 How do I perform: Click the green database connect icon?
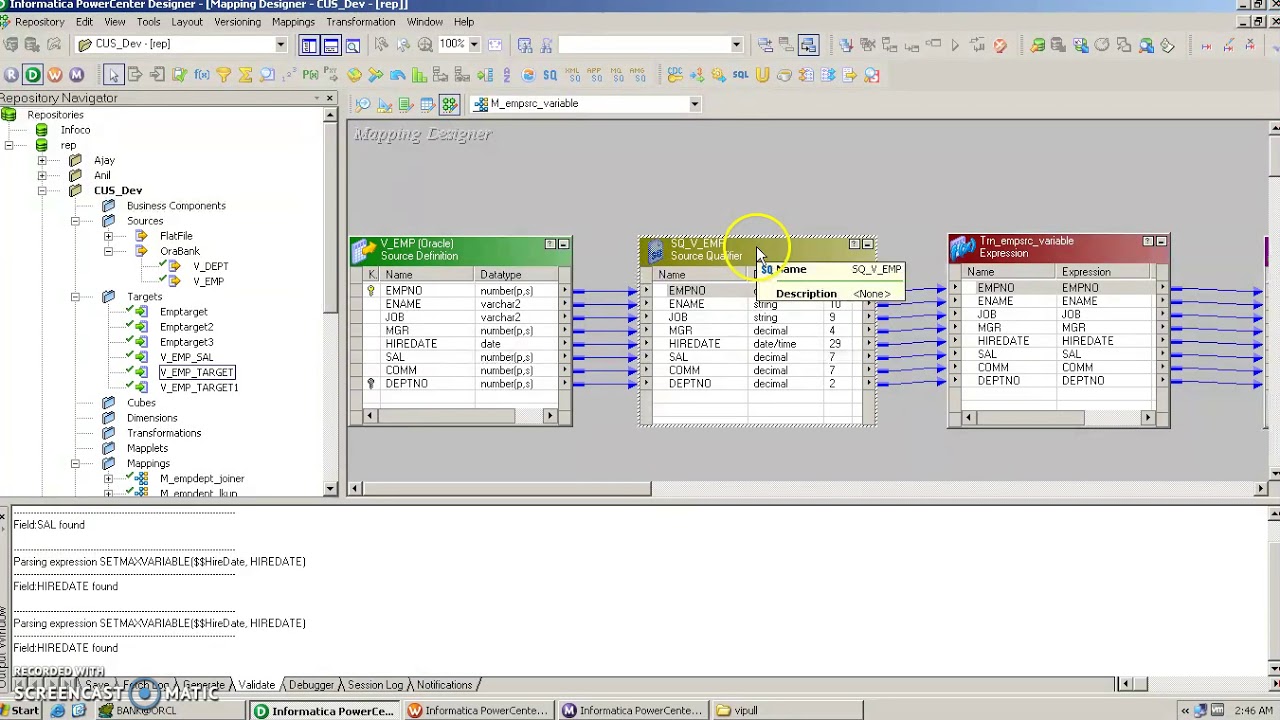click(x=1037, y=44)
